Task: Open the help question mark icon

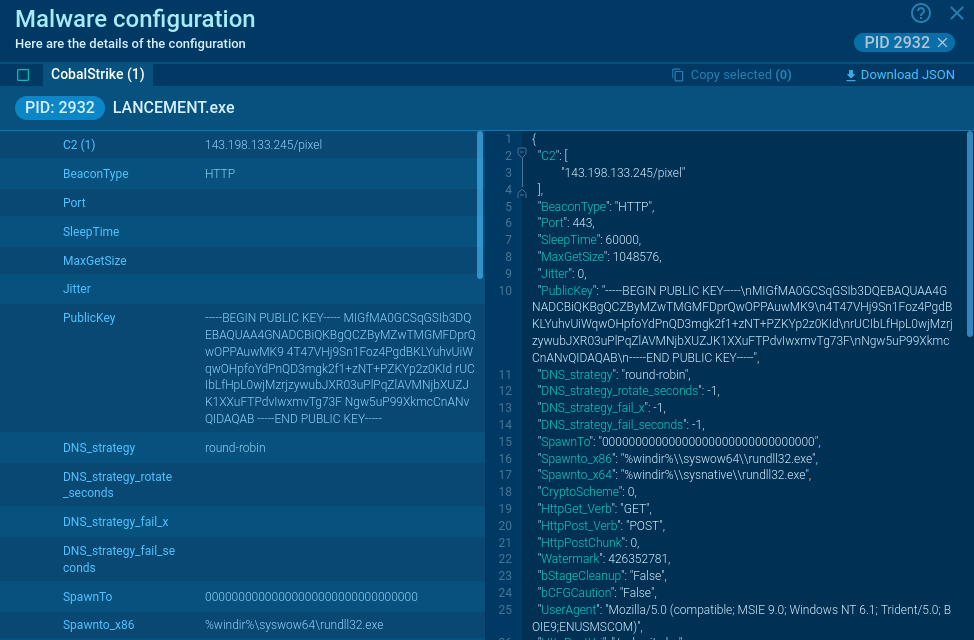Action: tap(920, 13)
